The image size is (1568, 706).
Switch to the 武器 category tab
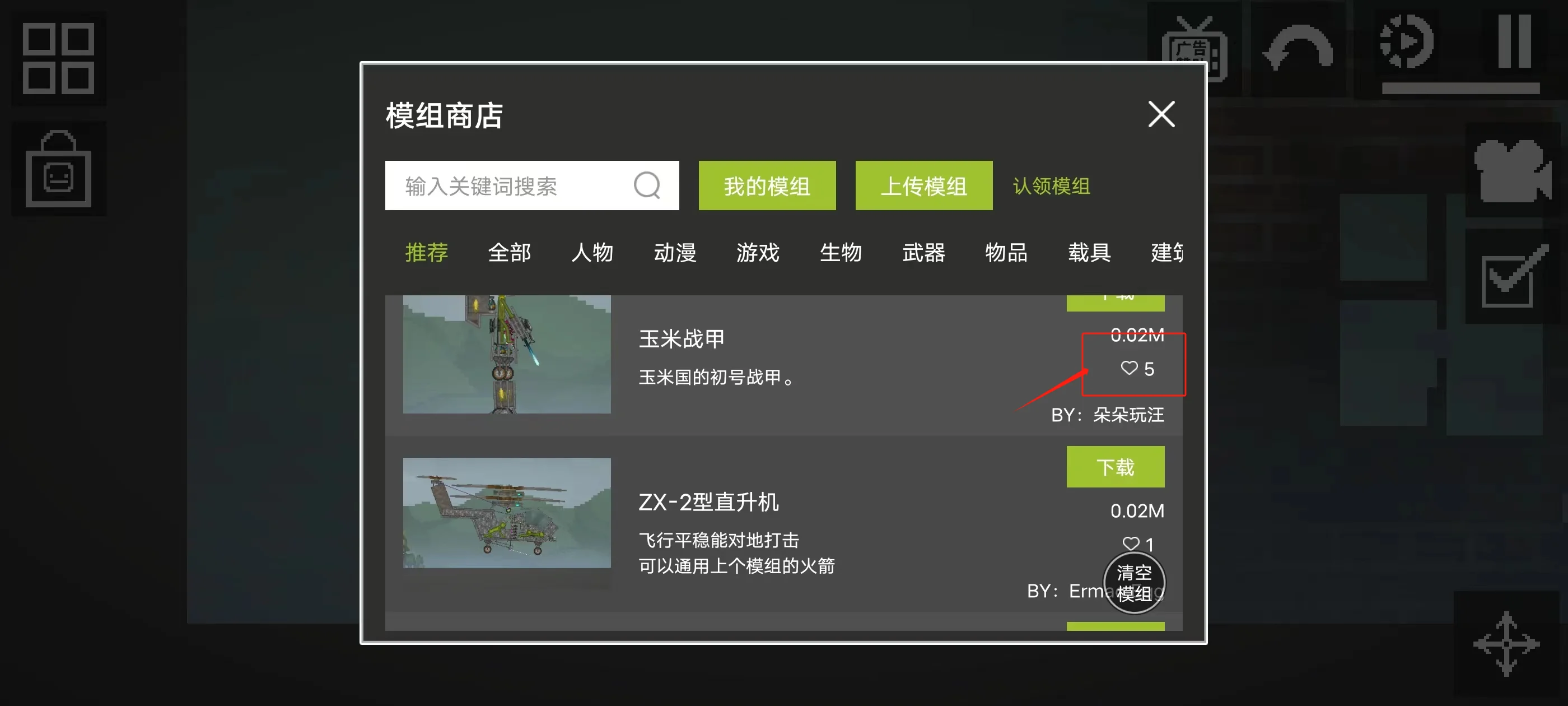tap(923, 252)
